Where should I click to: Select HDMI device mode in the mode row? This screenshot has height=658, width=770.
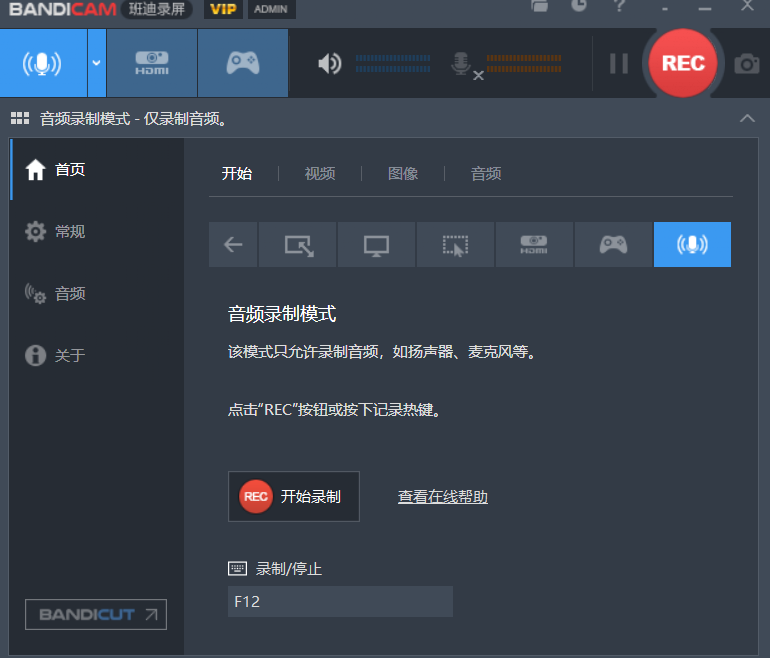coord(534,245)
